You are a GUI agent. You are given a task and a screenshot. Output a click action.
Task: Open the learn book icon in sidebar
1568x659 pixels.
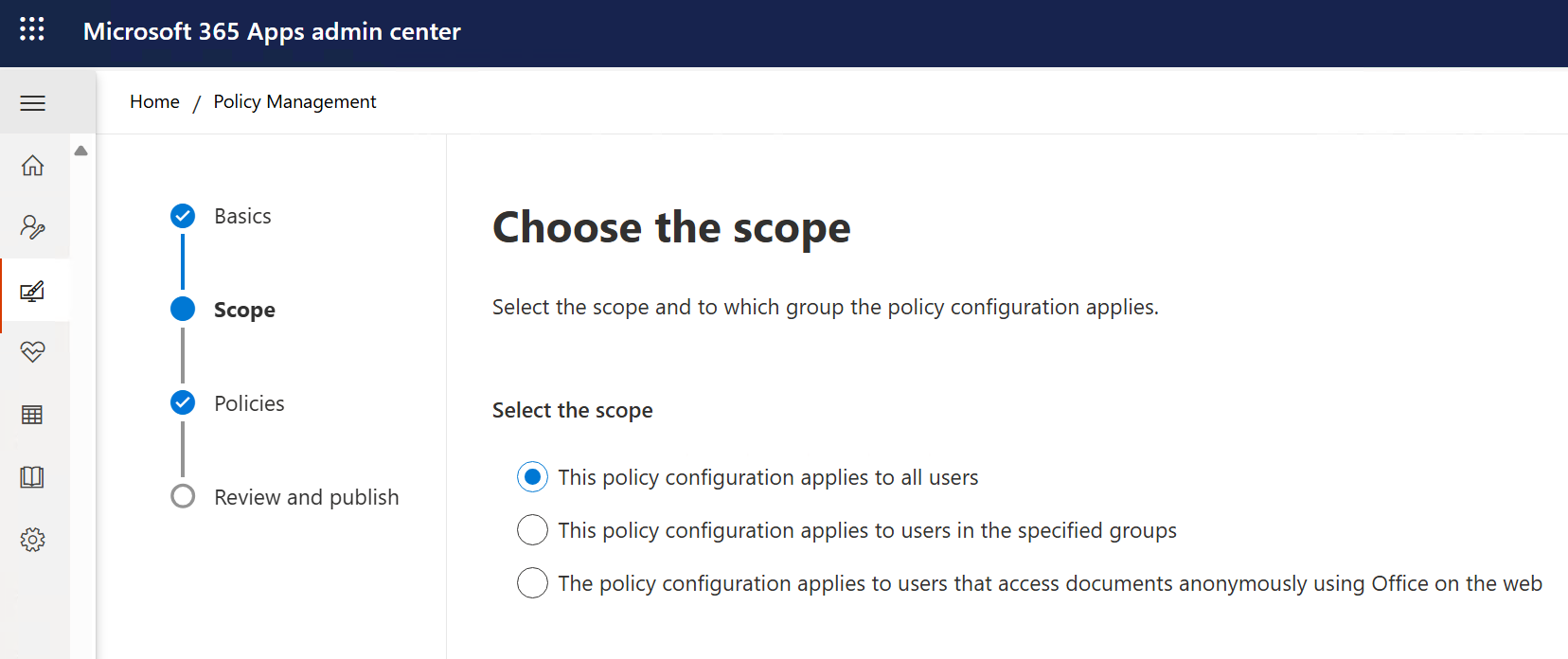(33, 477)
